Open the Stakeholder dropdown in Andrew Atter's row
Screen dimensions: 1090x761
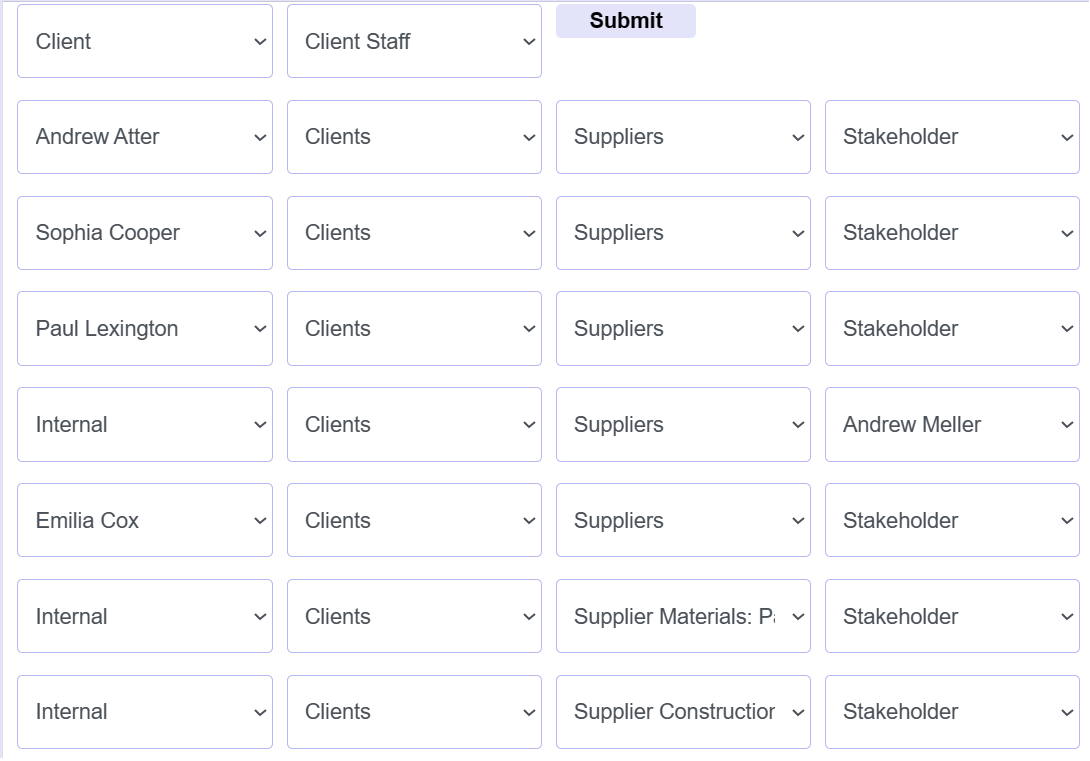[951, 137]
